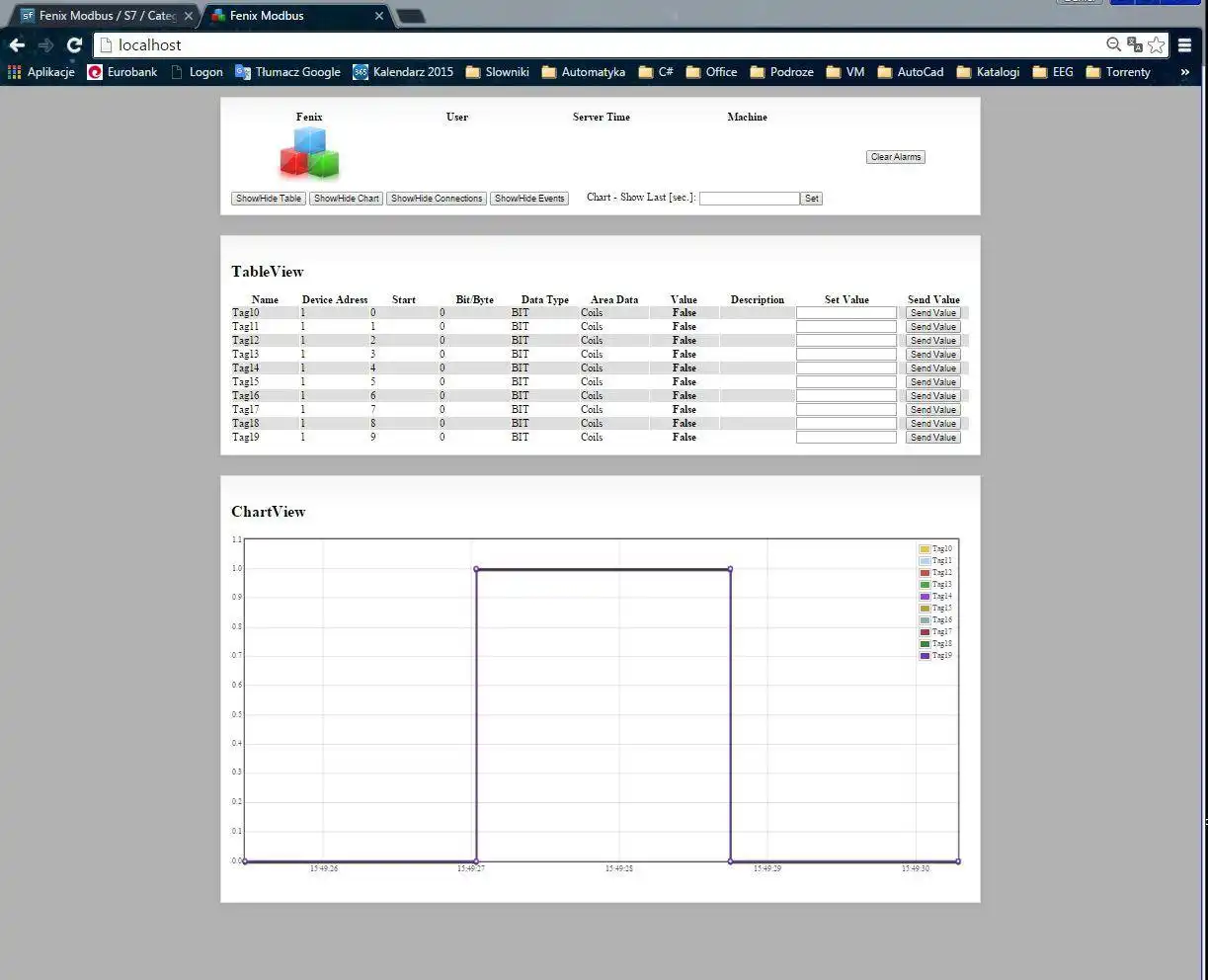Viewport: 1208px width, 980px height.
Task: Open the Office bookmark folder
Action: (711, 72)
